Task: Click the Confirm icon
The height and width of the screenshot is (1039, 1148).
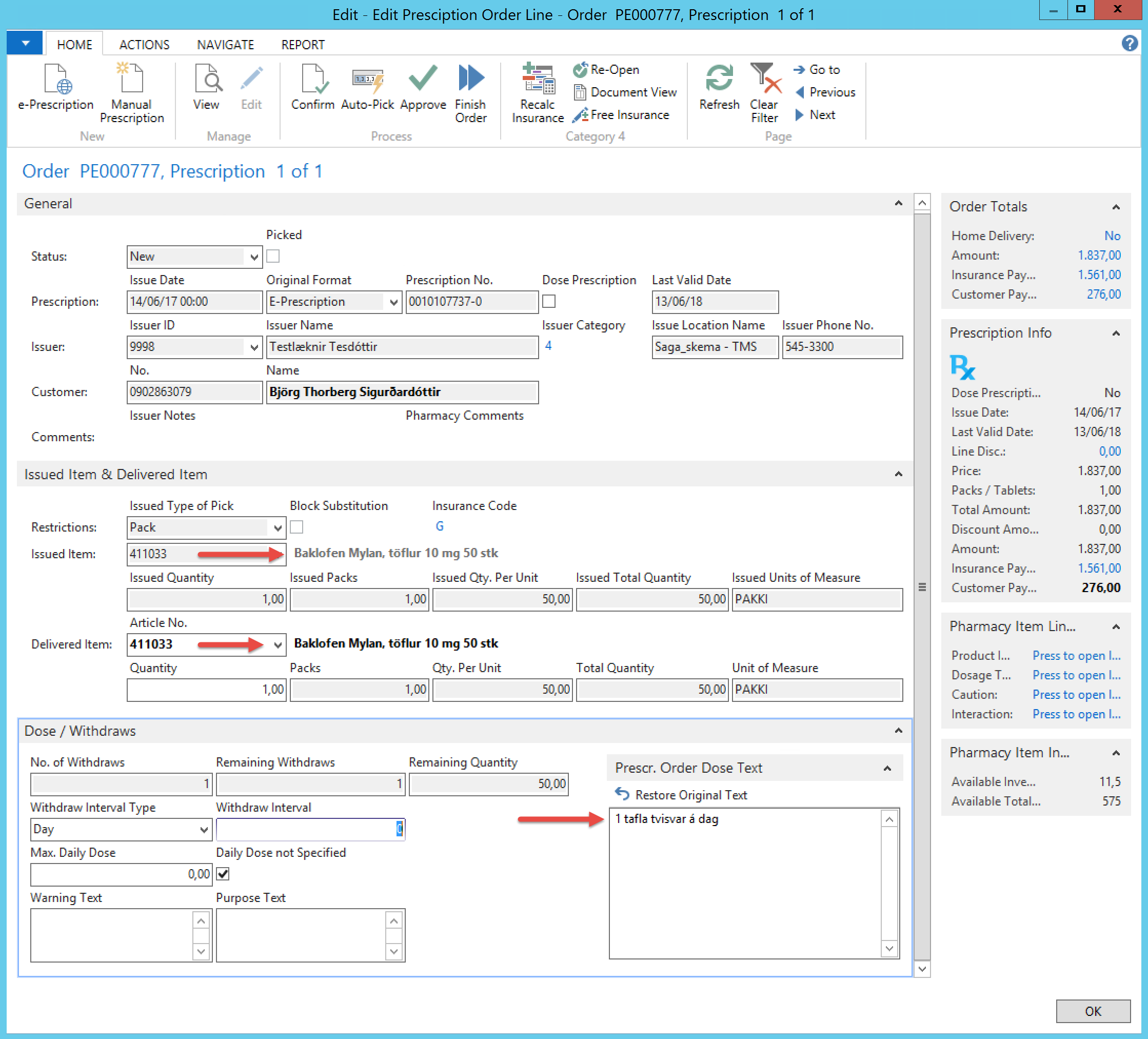Action: click(x=312, y=79)
